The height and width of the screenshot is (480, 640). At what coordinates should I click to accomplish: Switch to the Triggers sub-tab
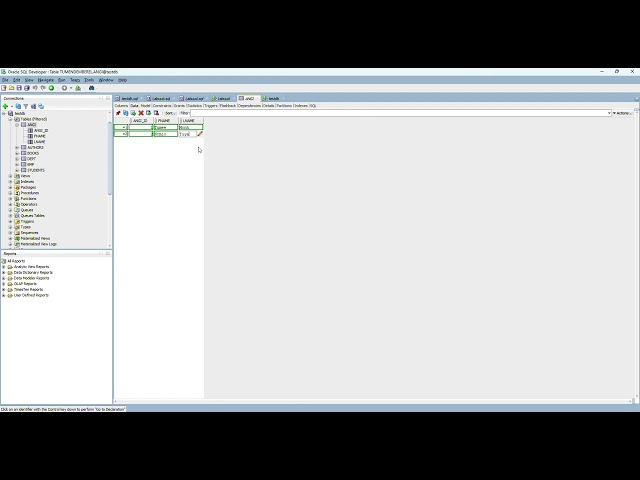211,106
